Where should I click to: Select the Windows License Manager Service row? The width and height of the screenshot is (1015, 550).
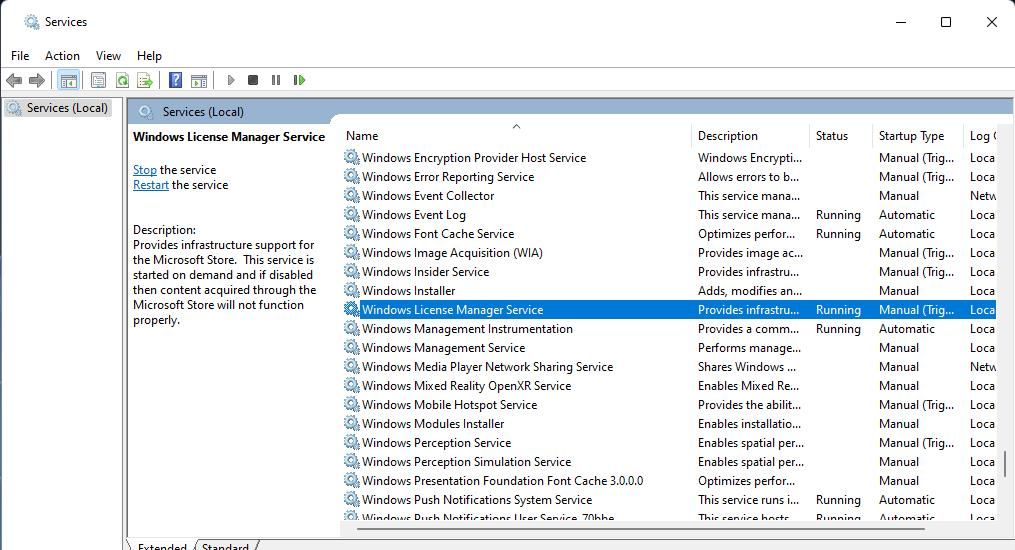(x=669, y=310)
